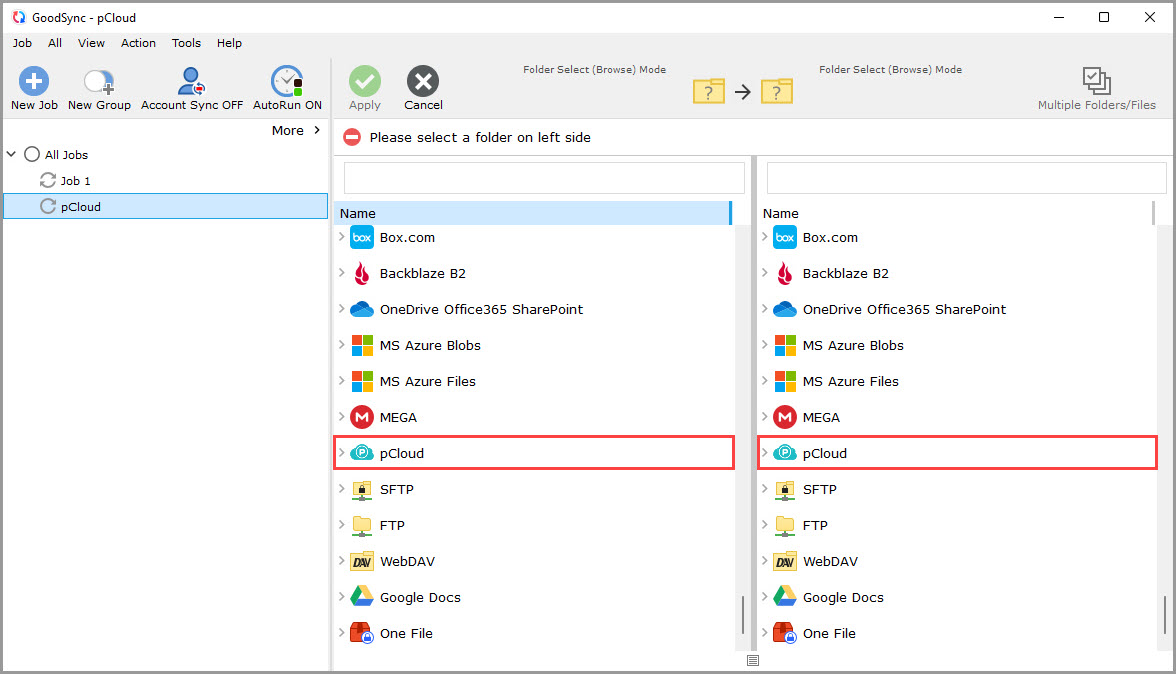Click the log toggle icon at bottom

753,661
